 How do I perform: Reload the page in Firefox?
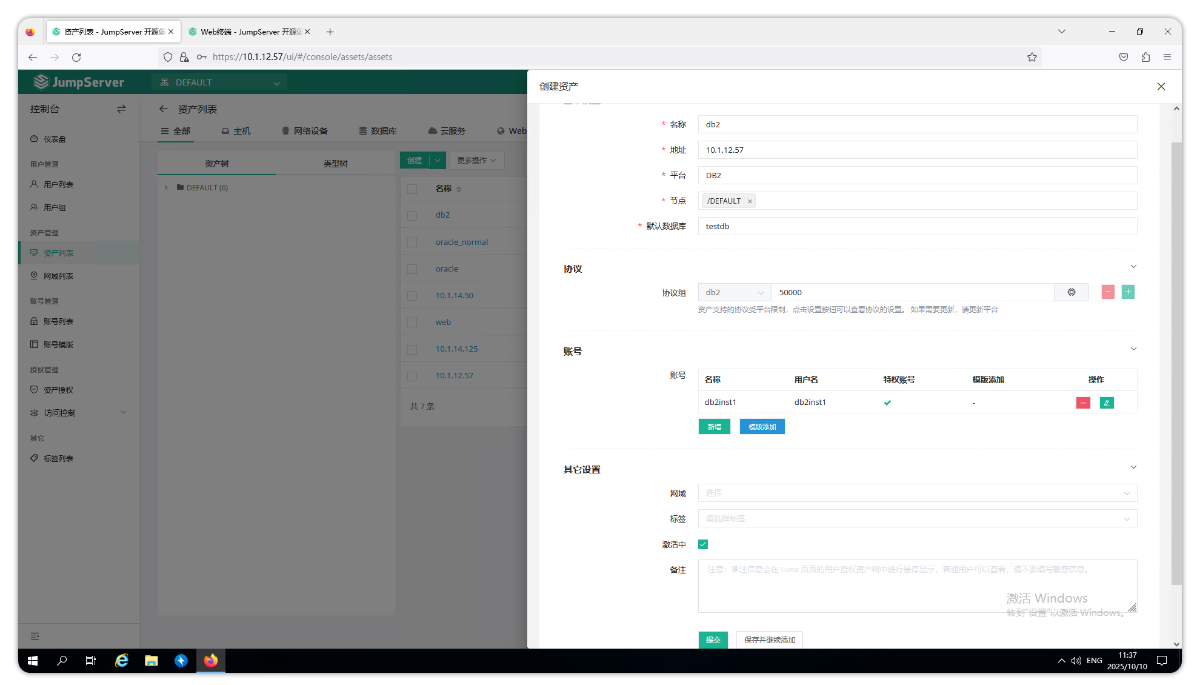[x=76, y=57]
